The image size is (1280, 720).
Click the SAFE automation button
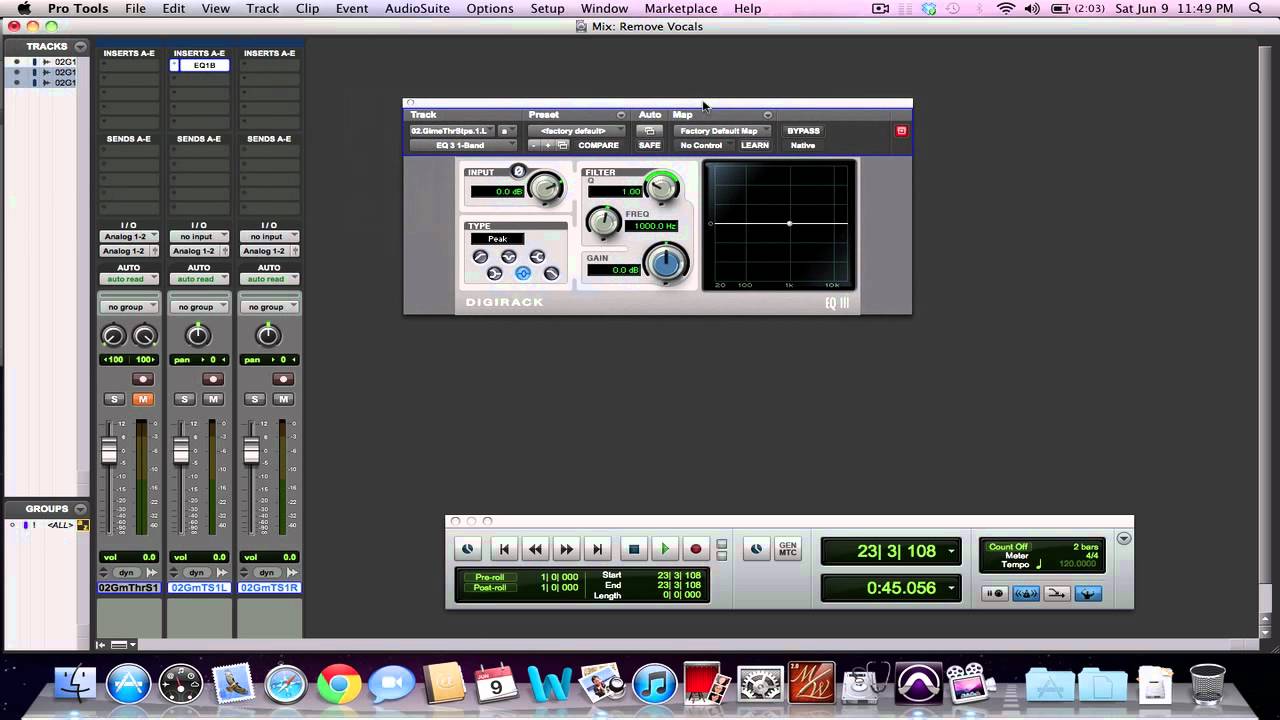click(650, 145)
